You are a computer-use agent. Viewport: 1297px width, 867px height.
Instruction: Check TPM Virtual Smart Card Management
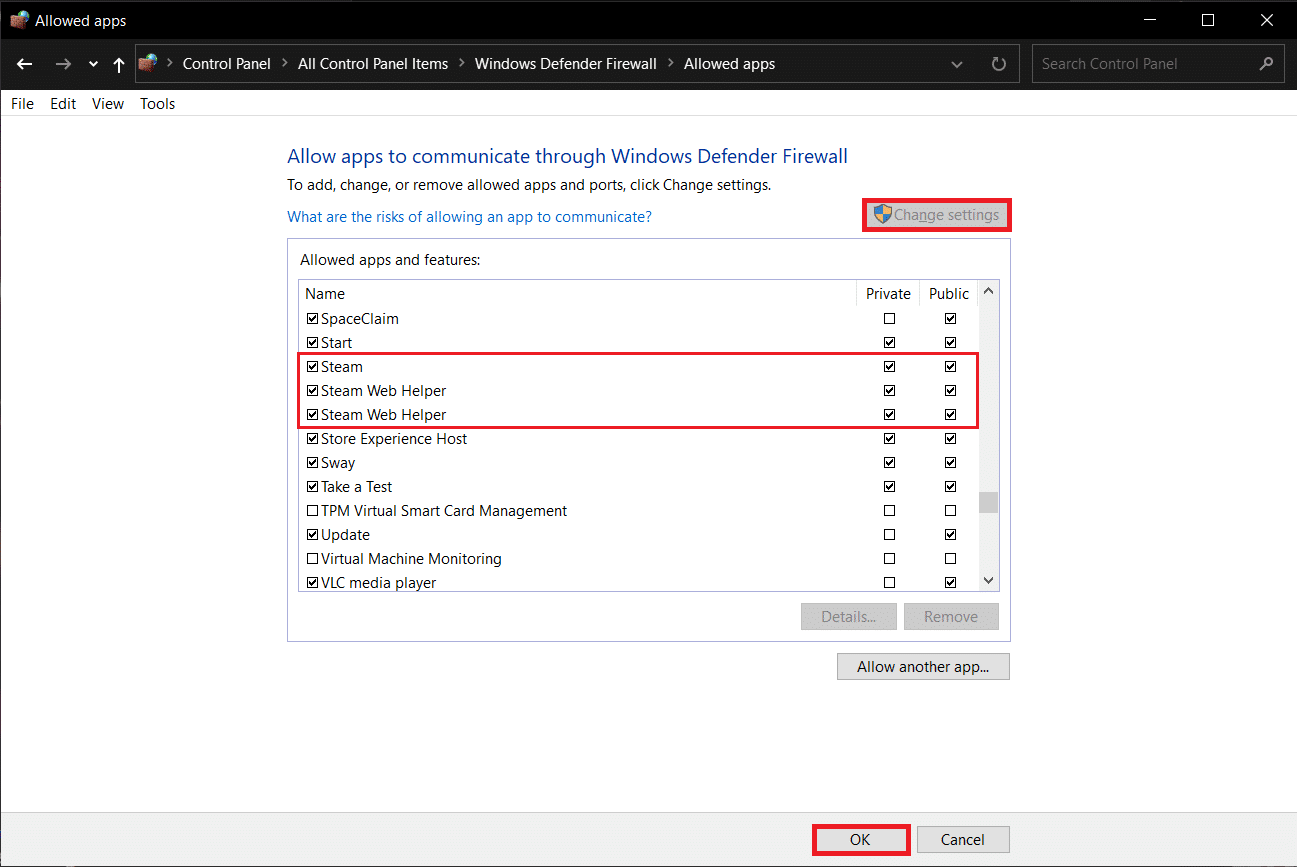click(x=312, y=511)
